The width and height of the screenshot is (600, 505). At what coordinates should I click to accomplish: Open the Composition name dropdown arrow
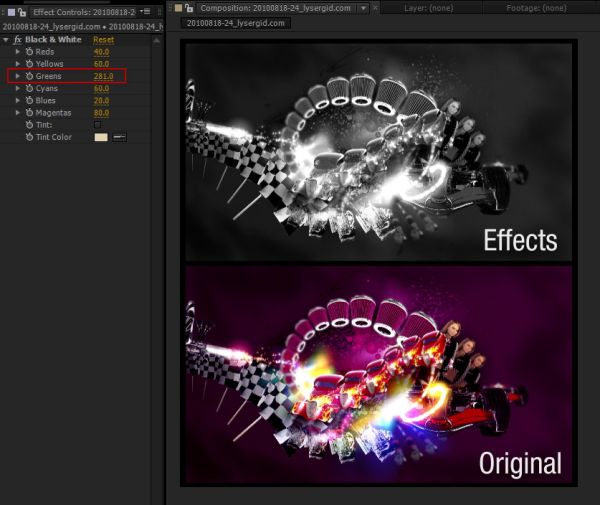pyautogui.click(x=363, y=8)
